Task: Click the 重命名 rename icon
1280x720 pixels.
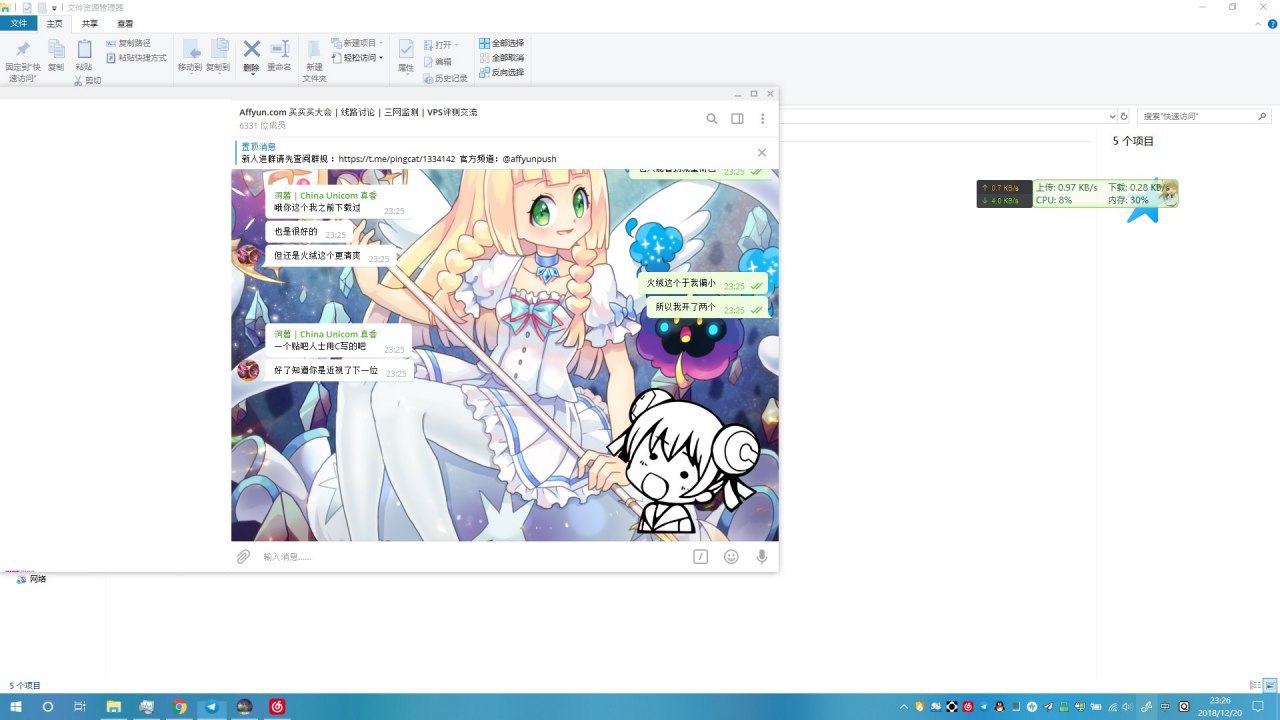Action: tap(279, 49)
